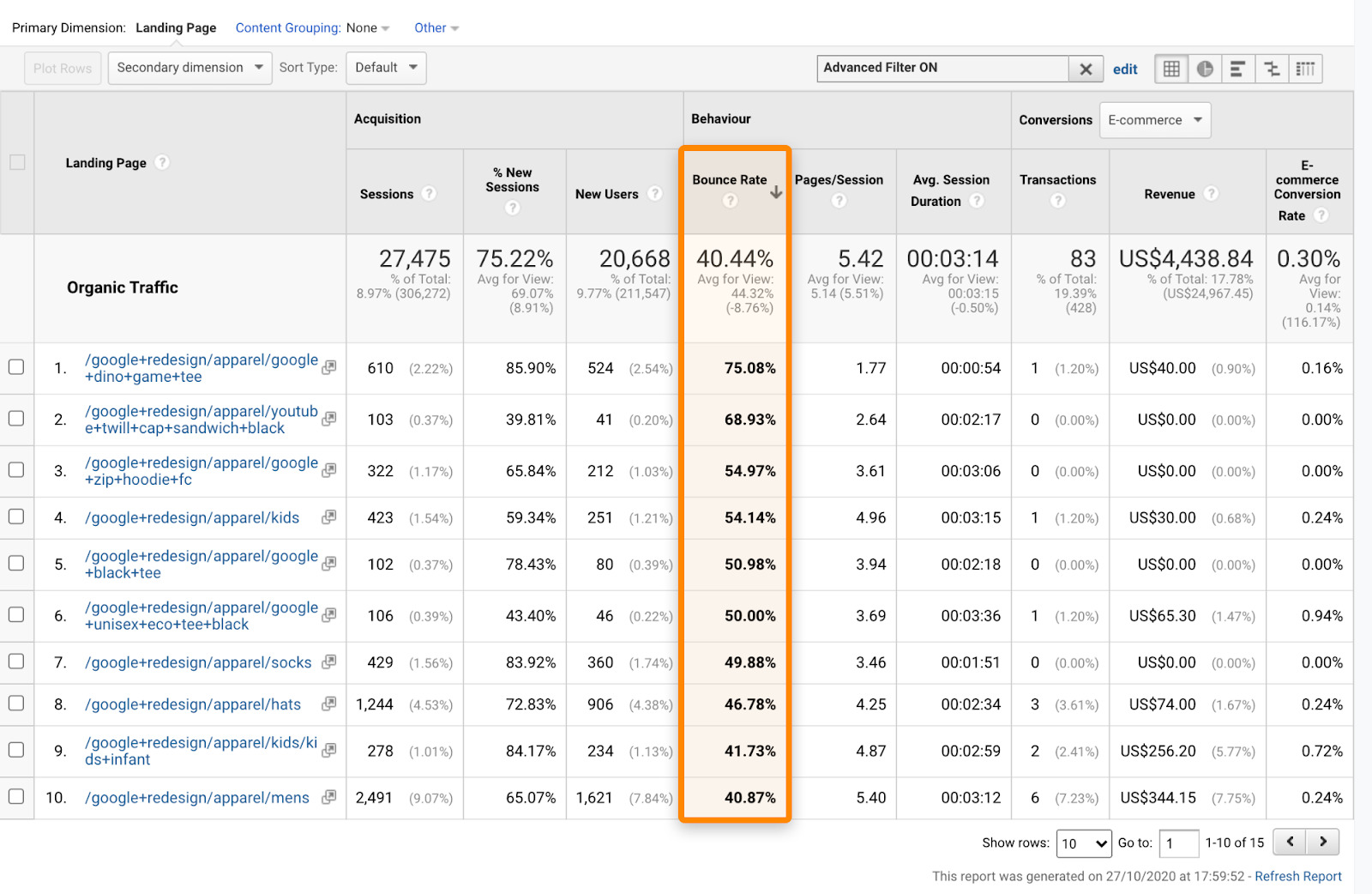
Task: Click the Refresh Report link
Action: pyautogui.click(x=1297, y=876)
